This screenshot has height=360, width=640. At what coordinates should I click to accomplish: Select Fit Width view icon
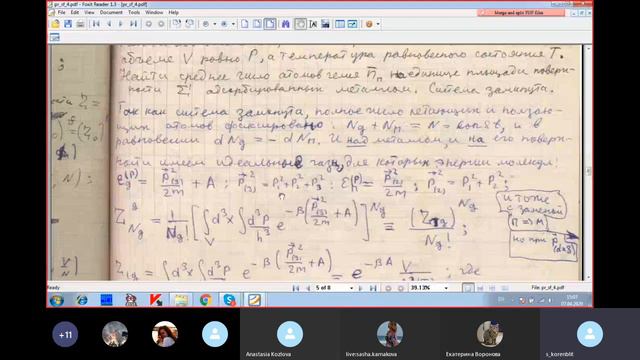tap(270, 24)
